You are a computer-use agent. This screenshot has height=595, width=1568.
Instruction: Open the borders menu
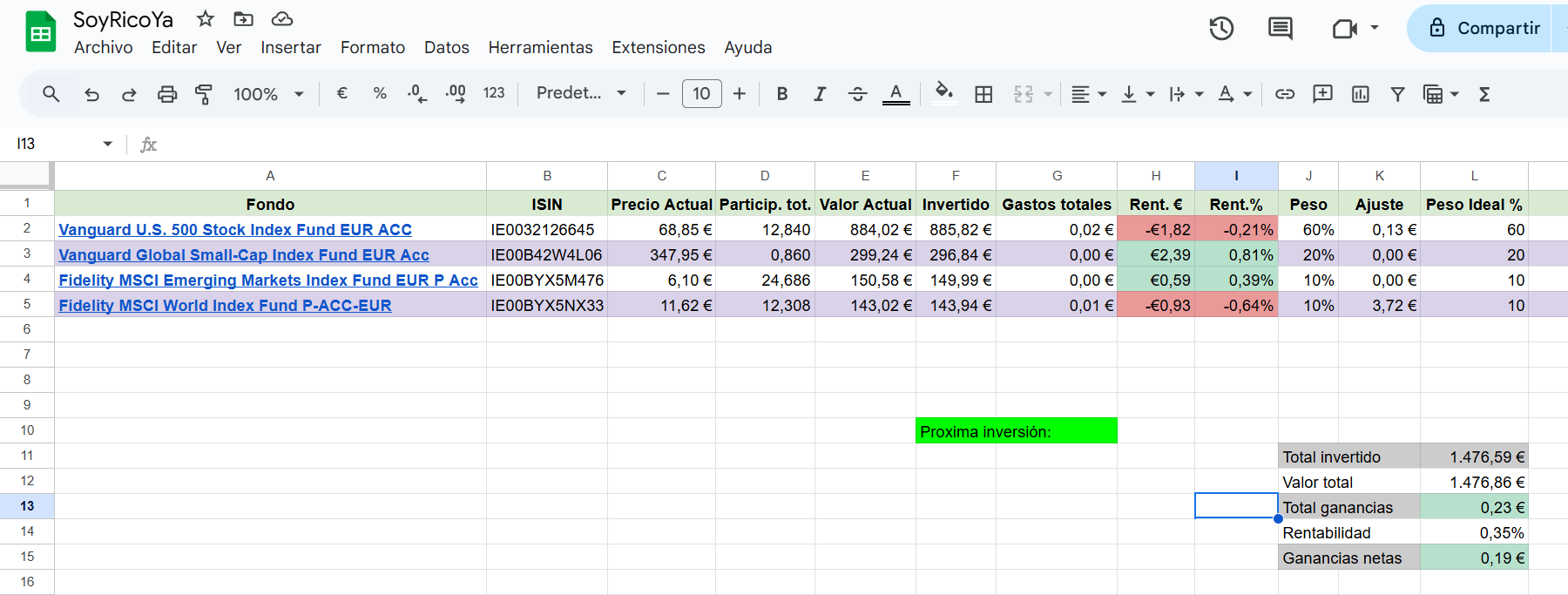tap(983, 94)
